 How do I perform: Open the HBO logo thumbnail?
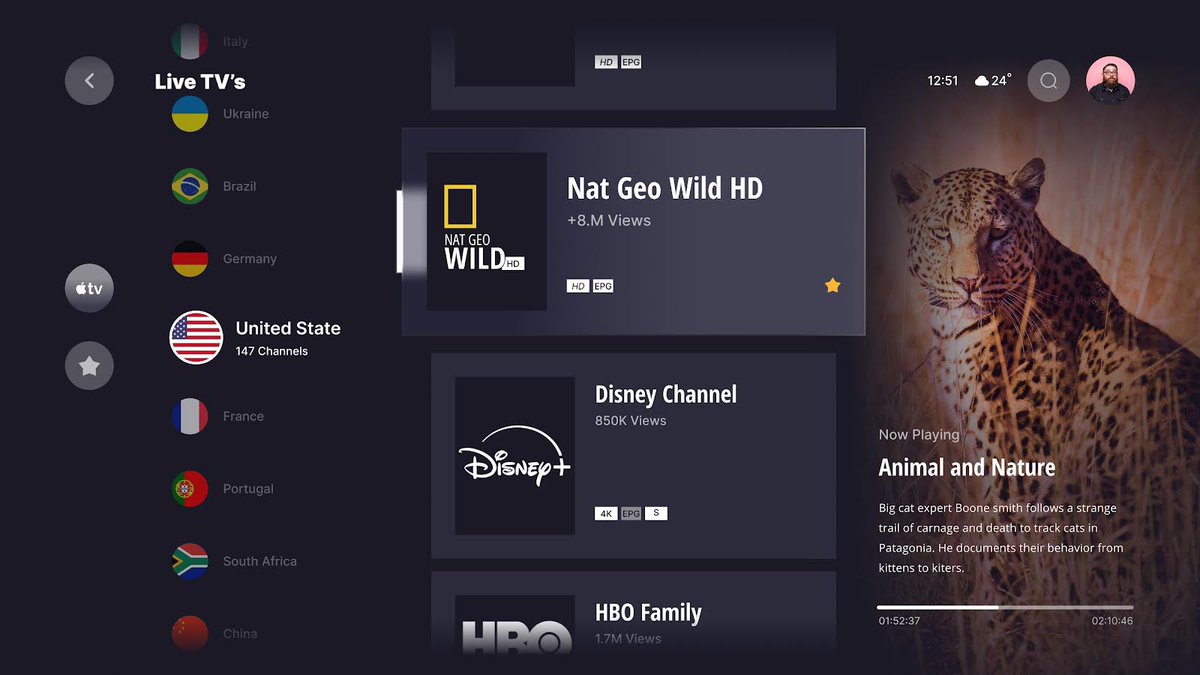[x=515, y=625]
